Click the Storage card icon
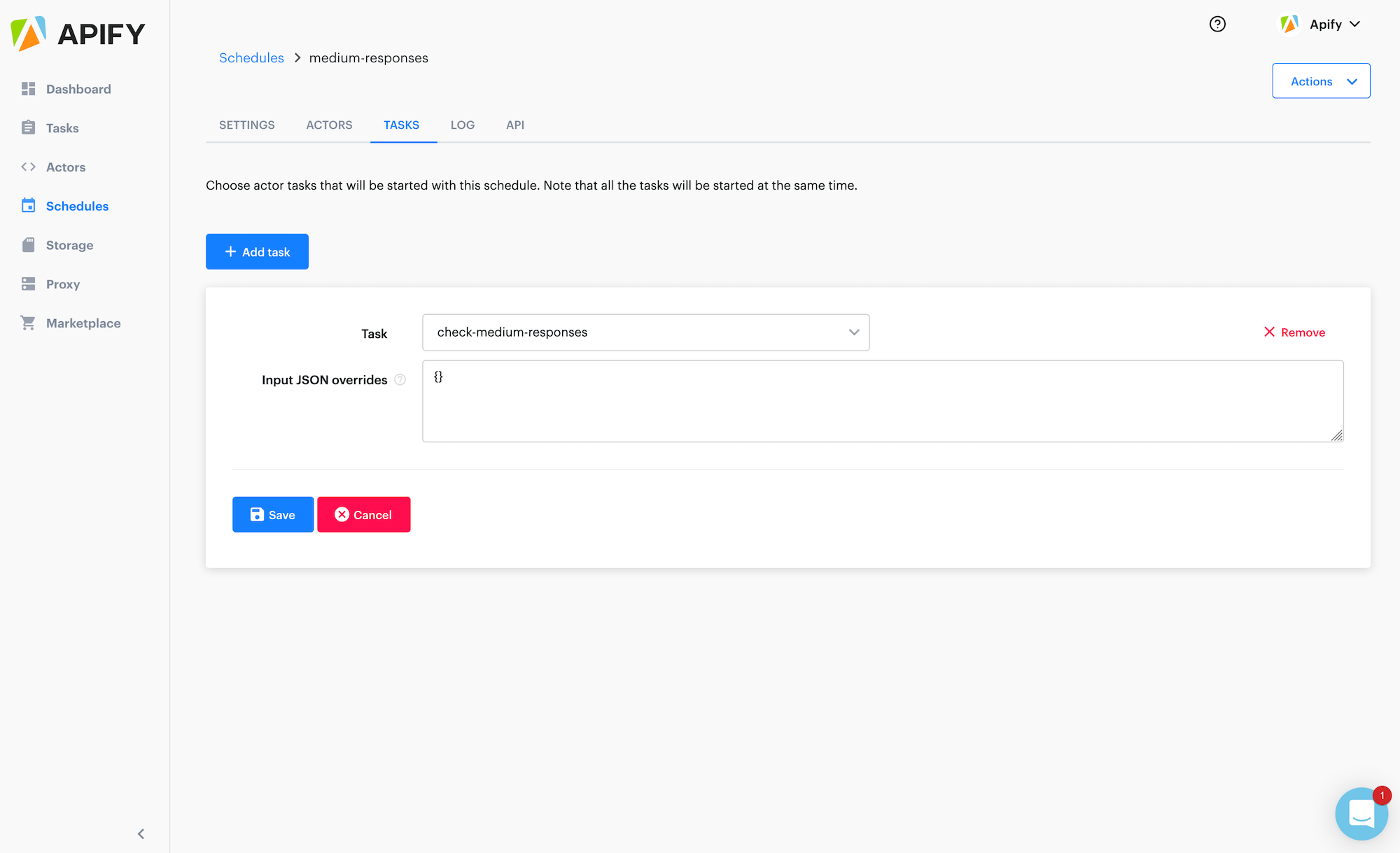Viewport: 1400px width, 853px height. [x=28, y=245]
